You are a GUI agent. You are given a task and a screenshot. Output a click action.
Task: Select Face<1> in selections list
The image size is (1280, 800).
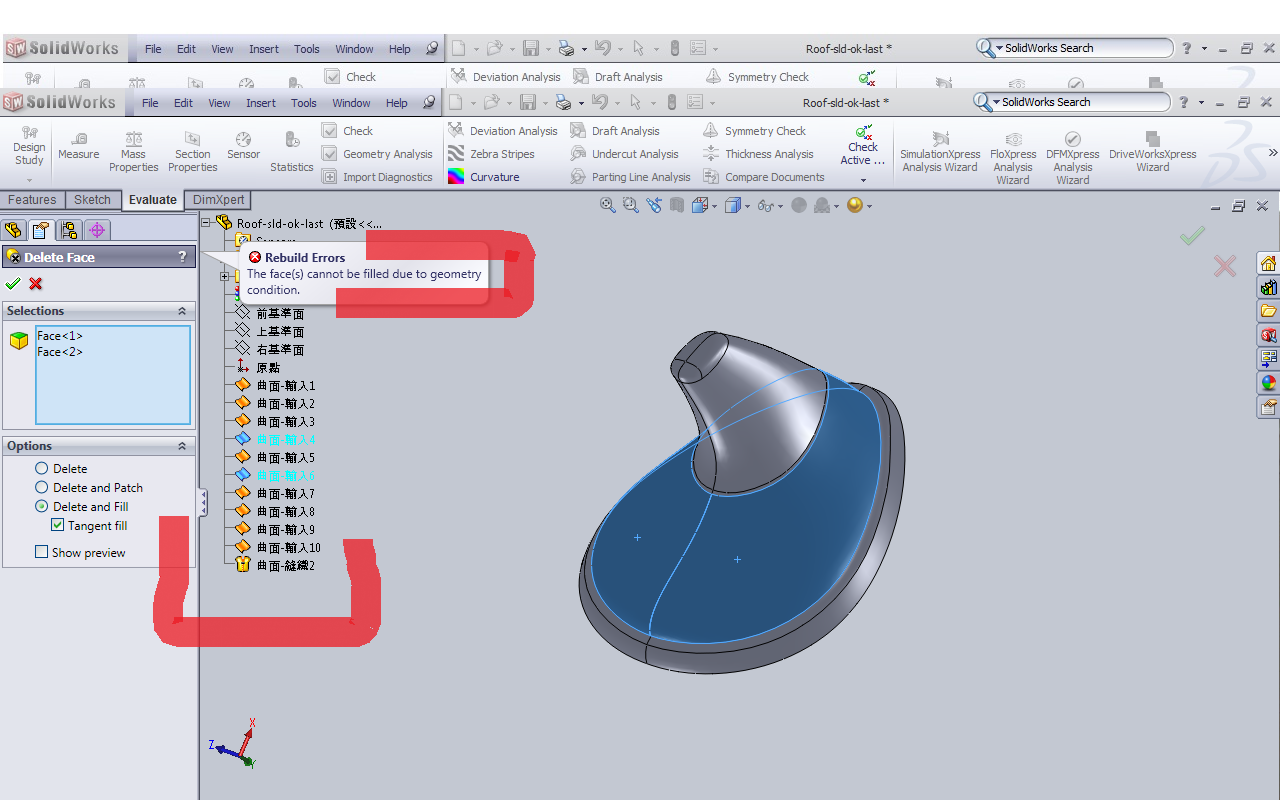(x=60, y=336)
